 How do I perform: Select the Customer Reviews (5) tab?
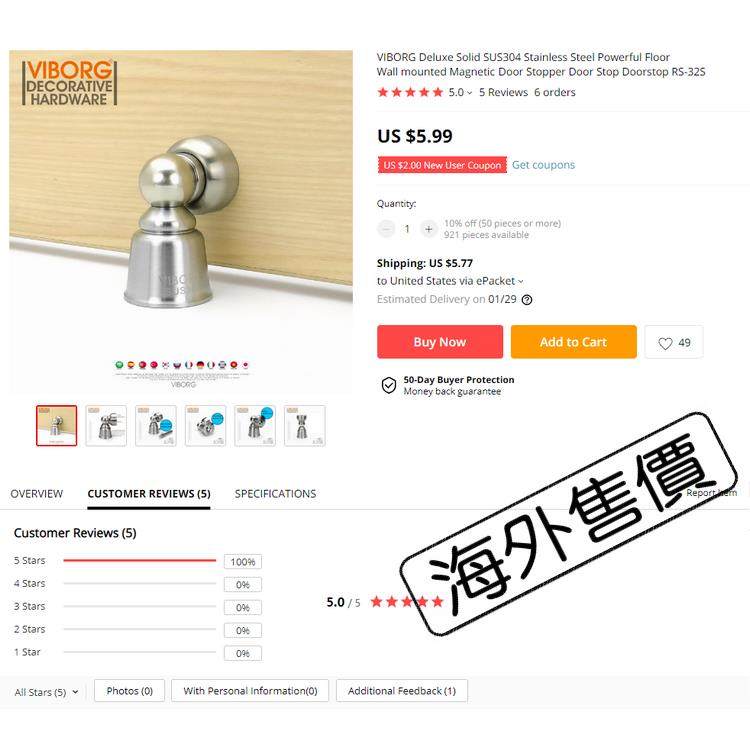(x=149, y=494)
